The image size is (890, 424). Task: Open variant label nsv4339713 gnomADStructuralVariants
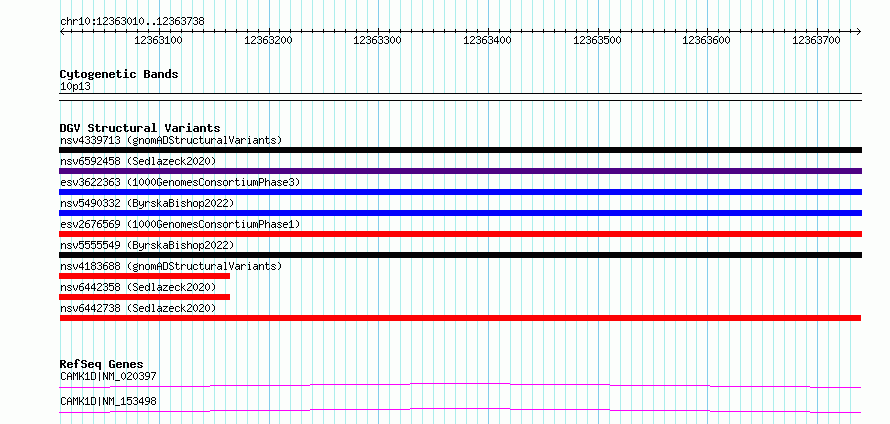(x=171, y=140)
